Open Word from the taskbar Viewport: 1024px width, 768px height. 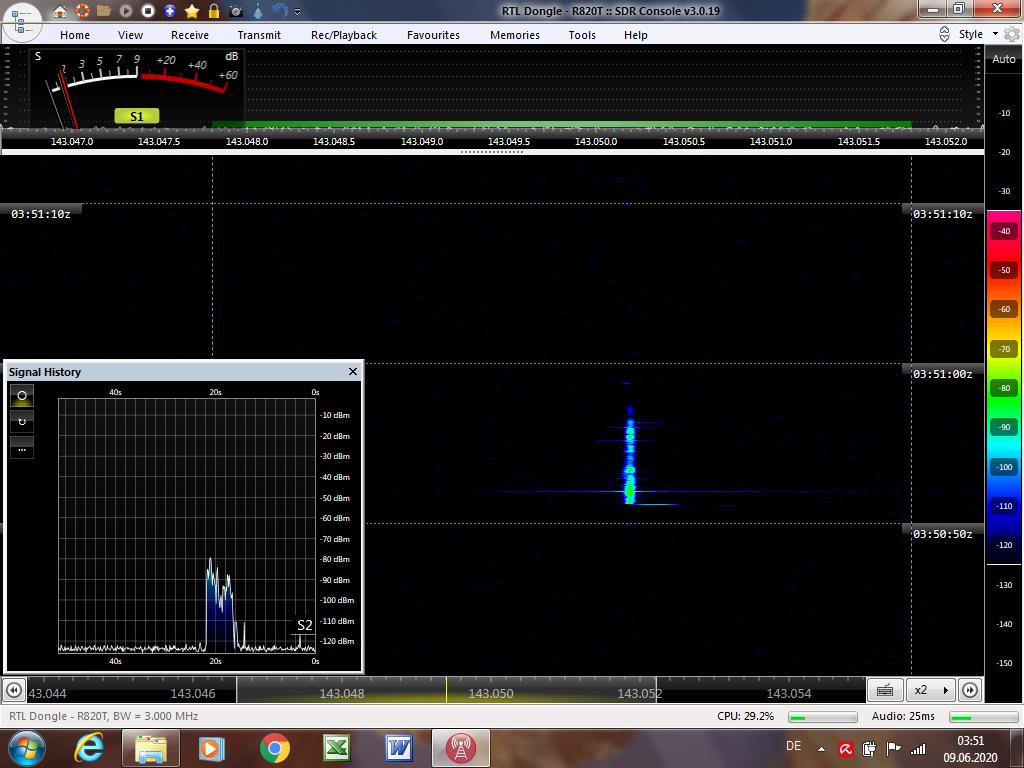[x=398, y=748]
